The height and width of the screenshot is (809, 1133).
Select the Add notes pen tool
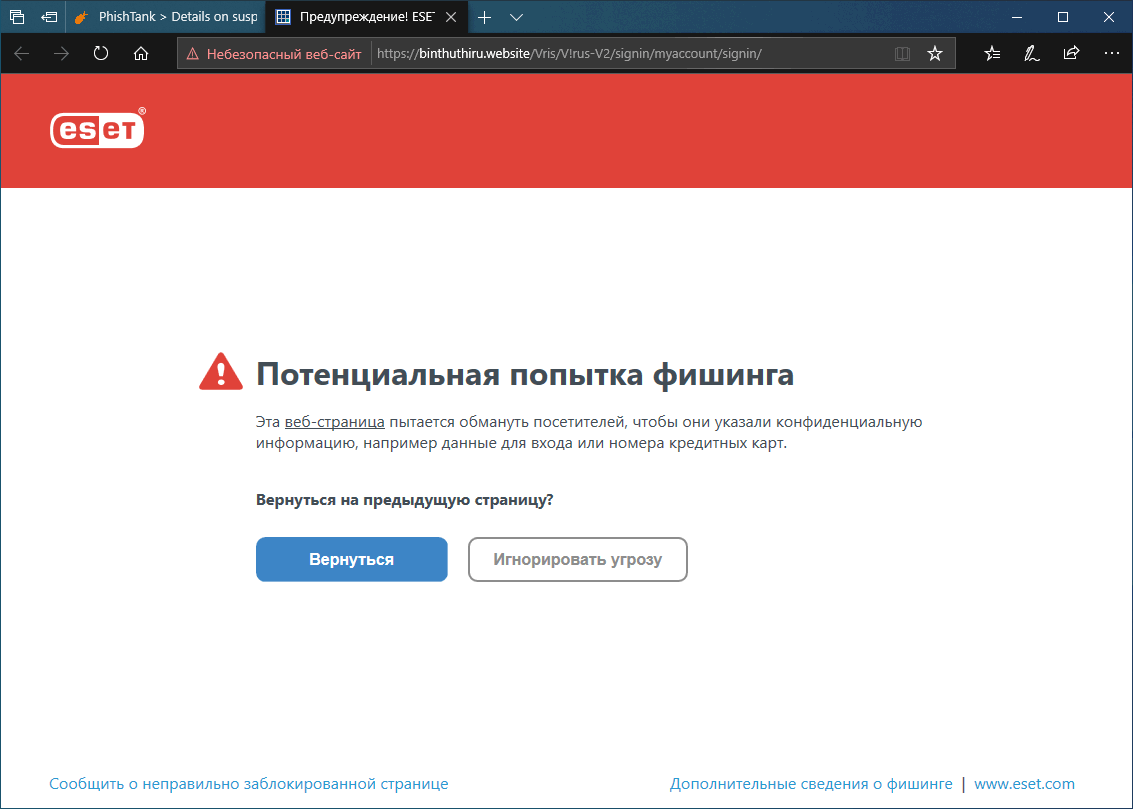point(1031,53)
